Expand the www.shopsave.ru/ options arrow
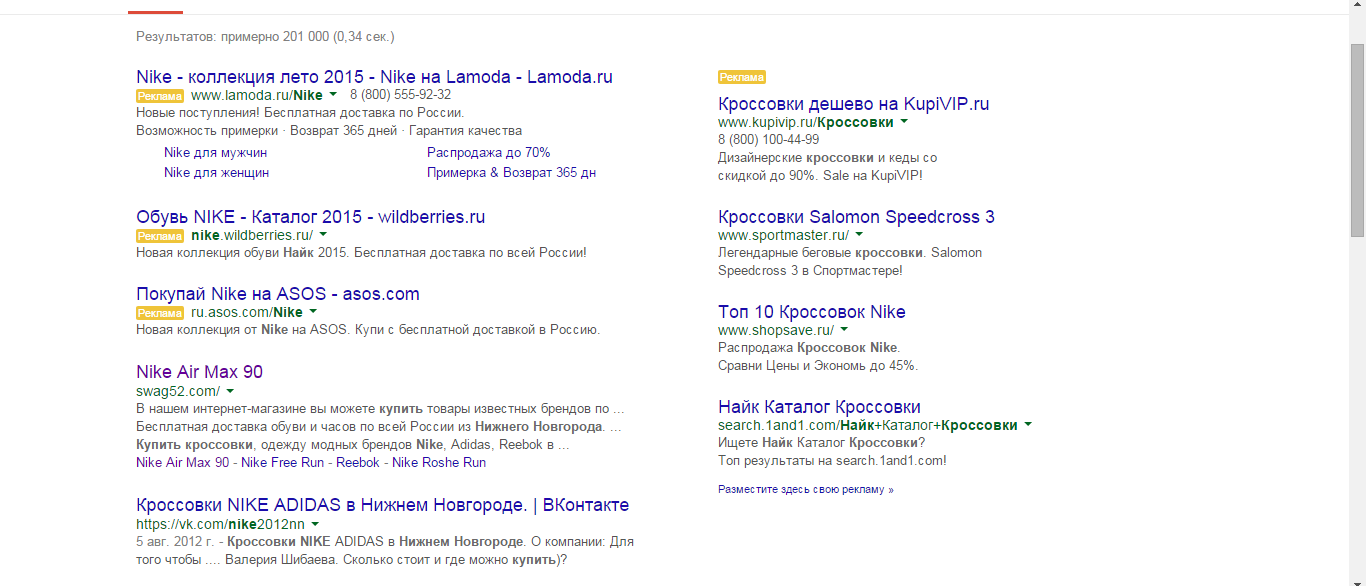Viewport: 1366px width, 586px height. pos(844,330)
